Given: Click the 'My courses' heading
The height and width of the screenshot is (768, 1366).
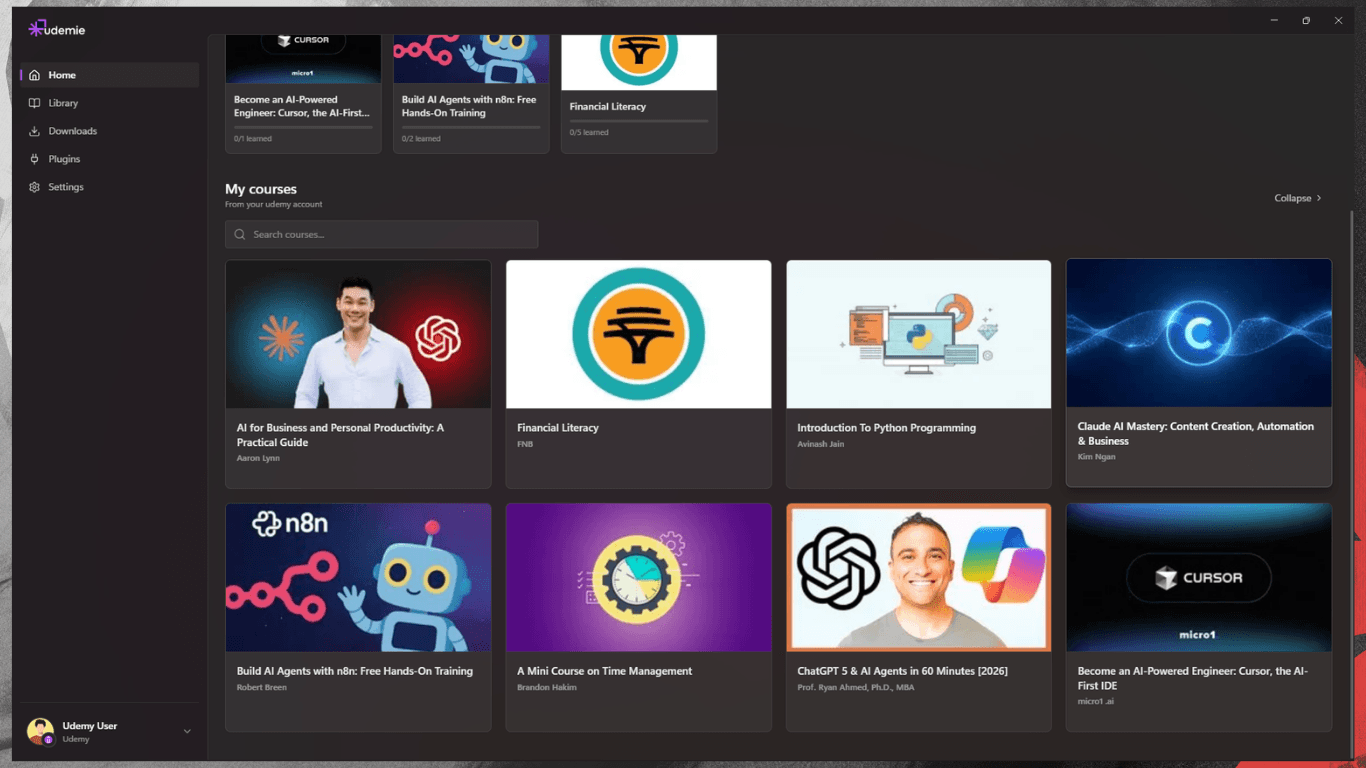Looking at the screenshot, I should (261, 189).
